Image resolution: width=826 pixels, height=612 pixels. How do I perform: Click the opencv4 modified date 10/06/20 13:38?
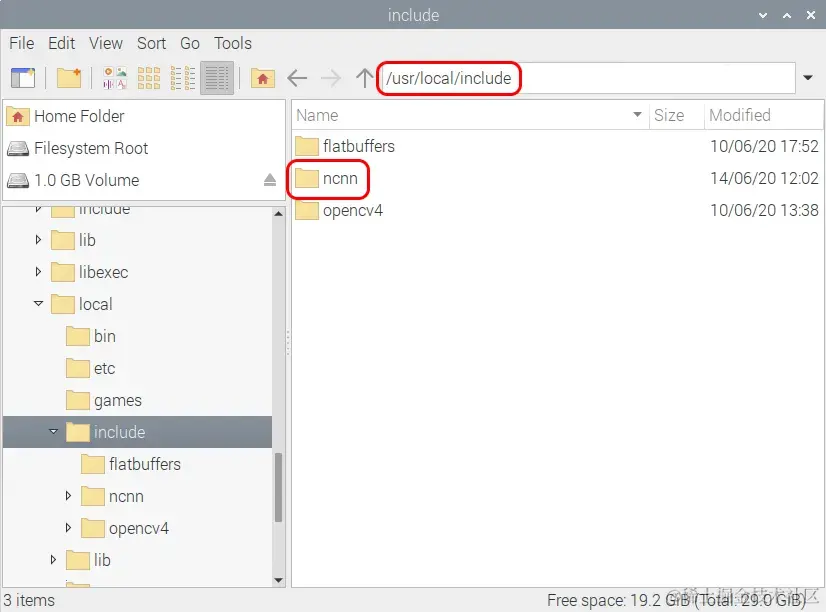[x=764, y=211]
